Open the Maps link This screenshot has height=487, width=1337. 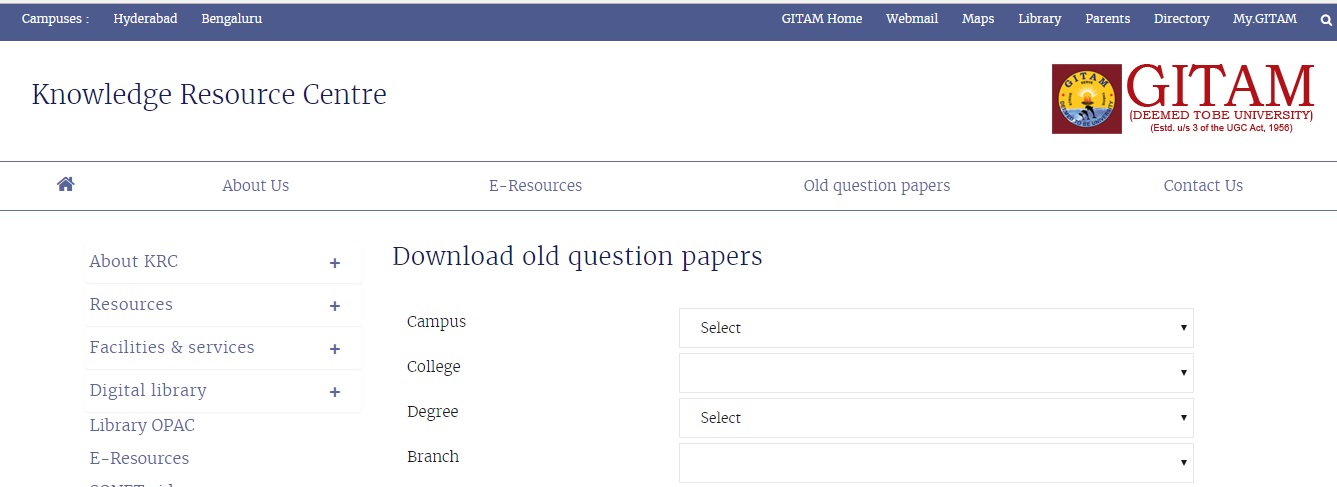pyautogui.click(x=978, y=19)
